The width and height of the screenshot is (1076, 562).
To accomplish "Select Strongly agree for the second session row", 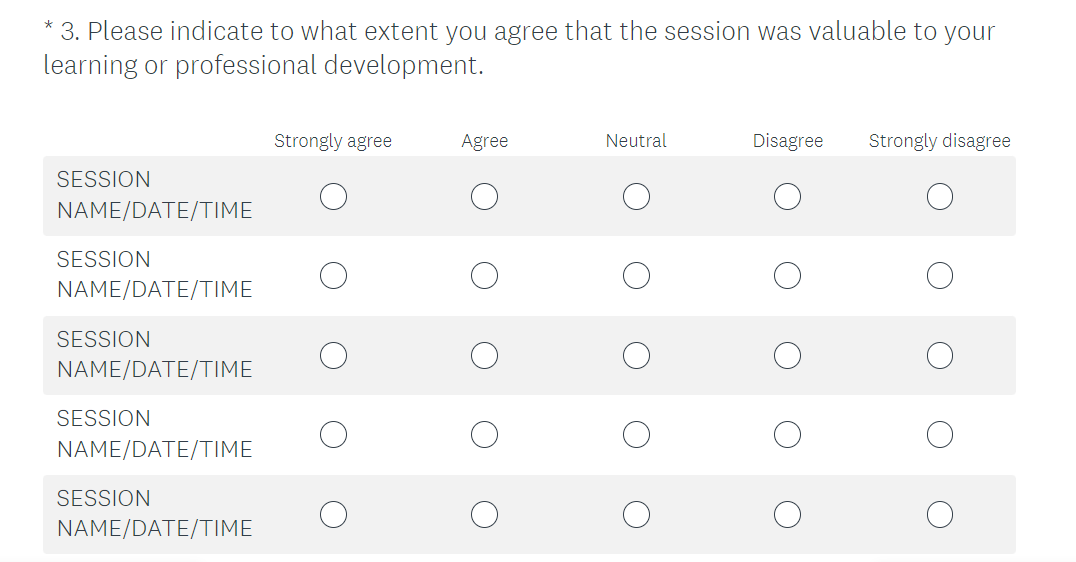I will (x=333, y=275).
